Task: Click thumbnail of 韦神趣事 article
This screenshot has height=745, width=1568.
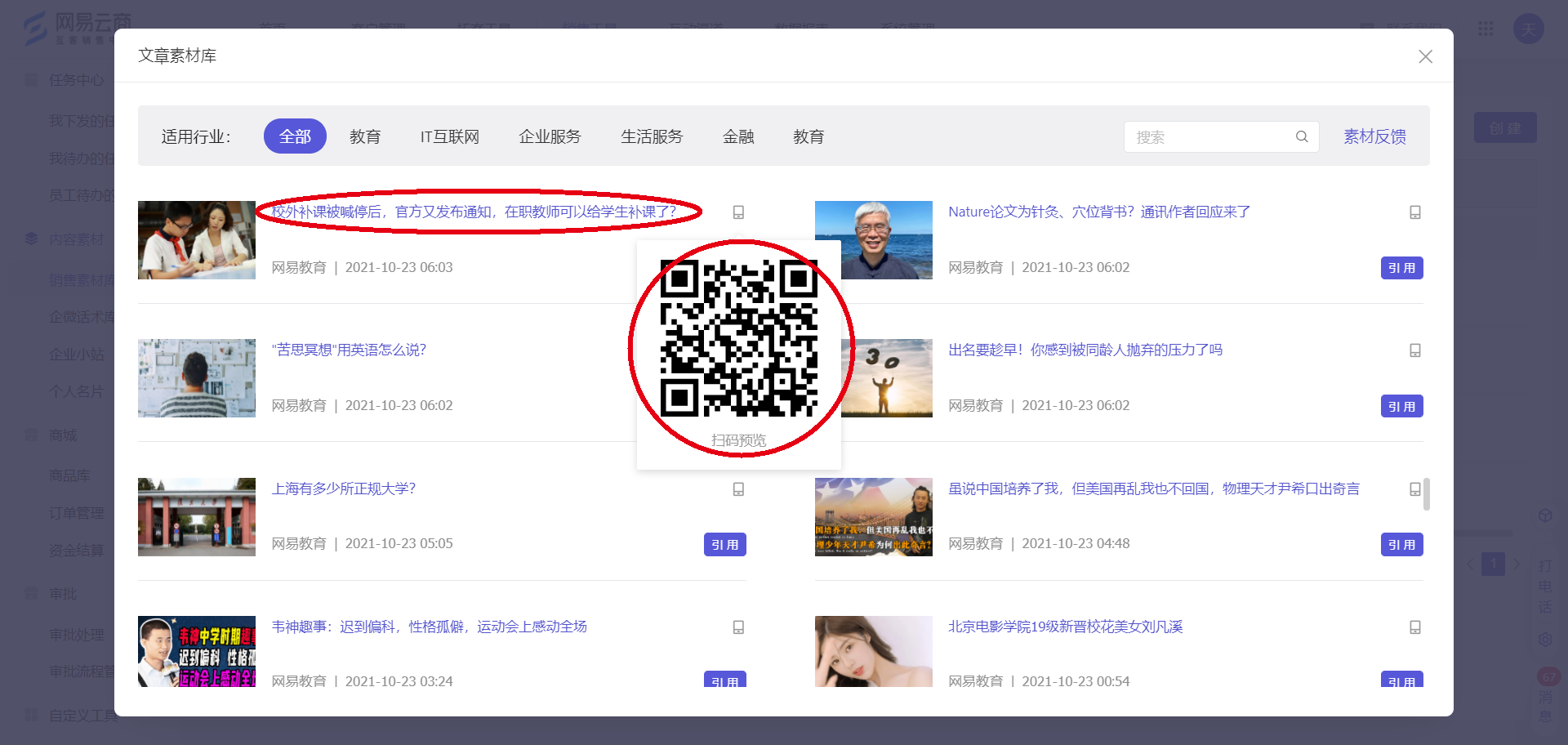Action: pyautogui.click(x=197, y=651)
